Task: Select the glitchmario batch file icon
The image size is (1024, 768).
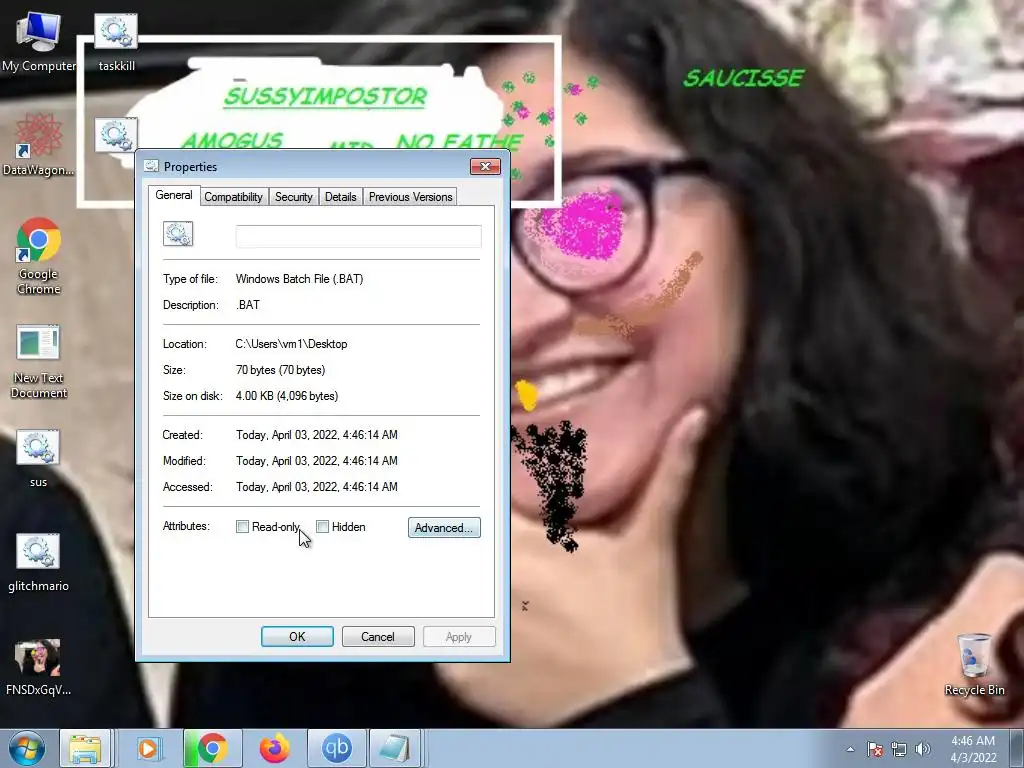Action: (38, 563)
